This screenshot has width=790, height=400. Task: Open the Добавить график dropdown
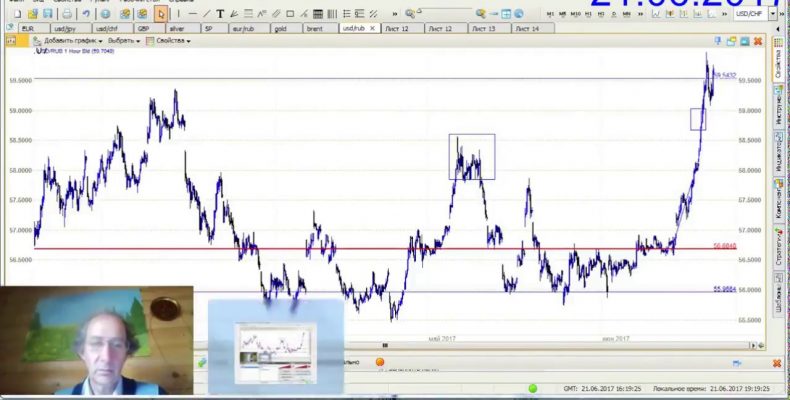[68, 40]
